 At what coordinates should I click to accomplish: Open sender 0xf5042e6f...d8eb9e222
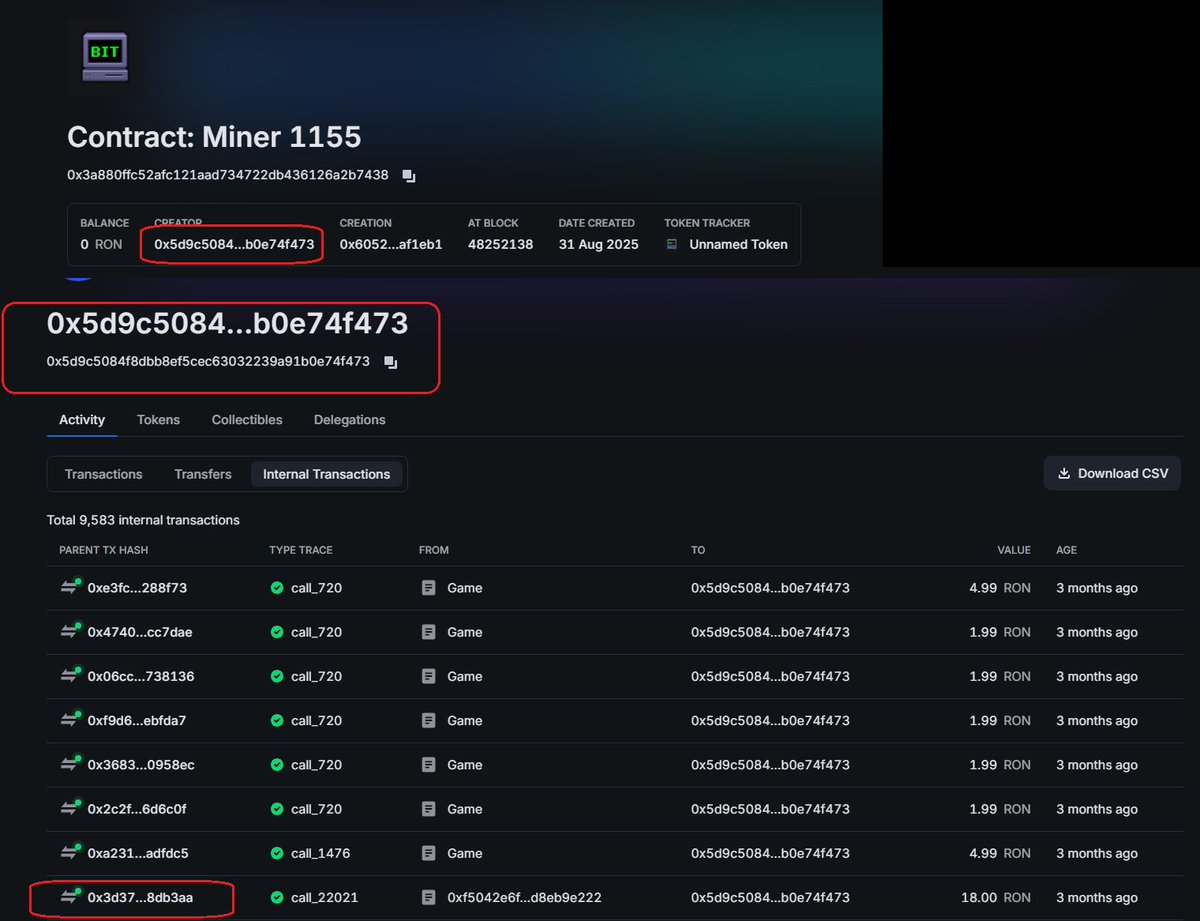[524, 898]
